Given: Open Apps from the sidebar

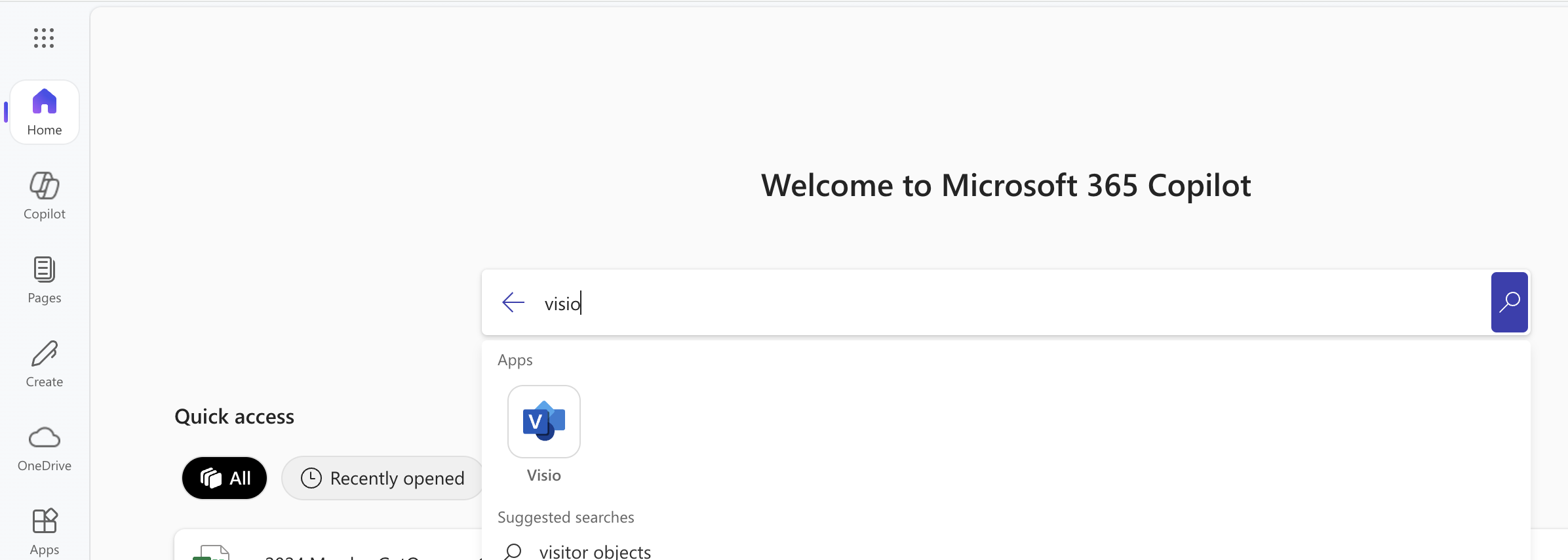Looking at the screenshot, I should point(43,531).
